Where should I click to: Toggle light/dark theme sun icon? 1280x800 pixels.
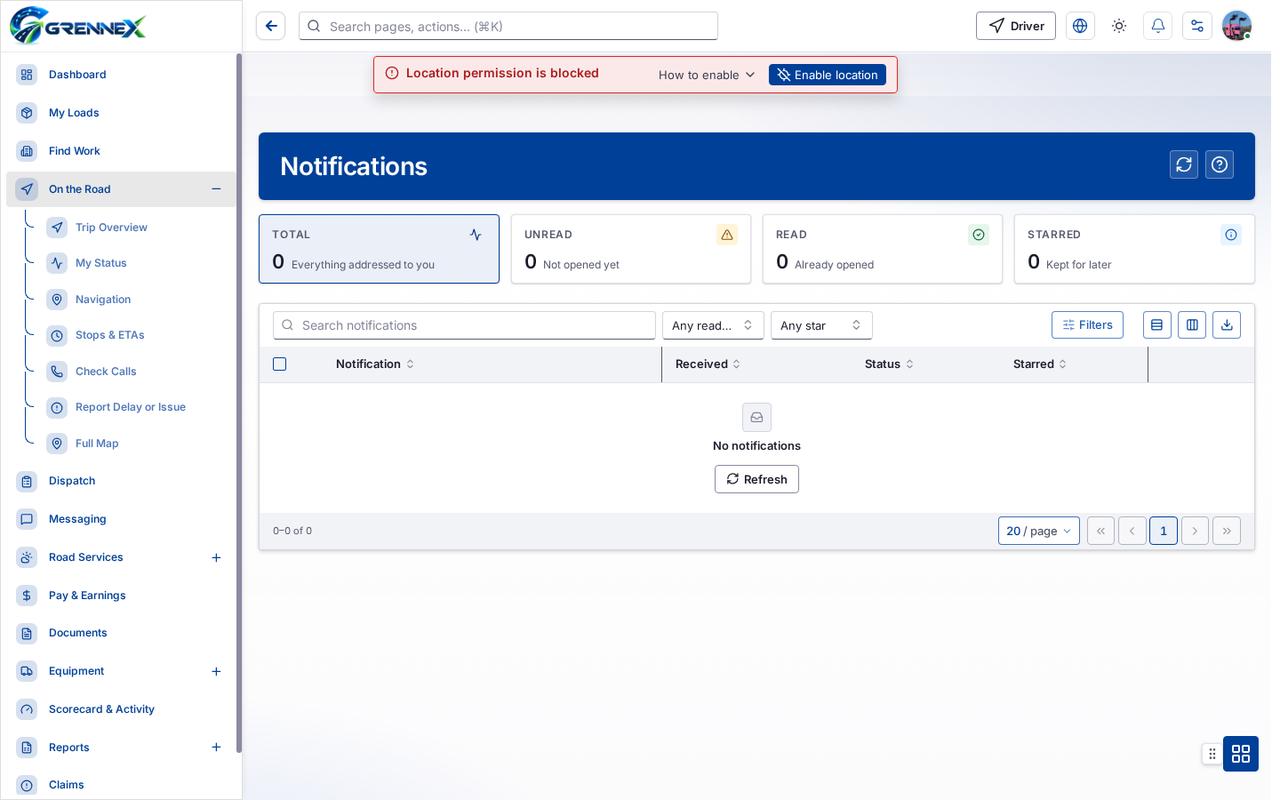pyautogui.click(x=1119, y=26)
